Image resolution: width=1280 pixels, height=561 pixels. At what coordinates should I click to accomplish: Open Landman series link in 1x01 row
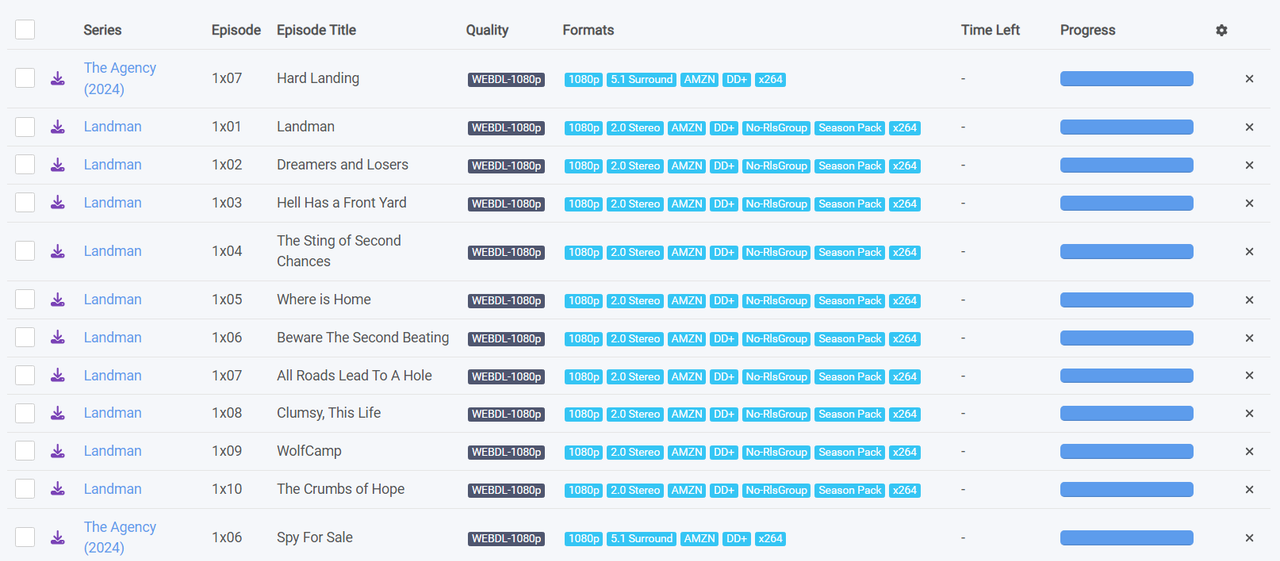[113, 127]
